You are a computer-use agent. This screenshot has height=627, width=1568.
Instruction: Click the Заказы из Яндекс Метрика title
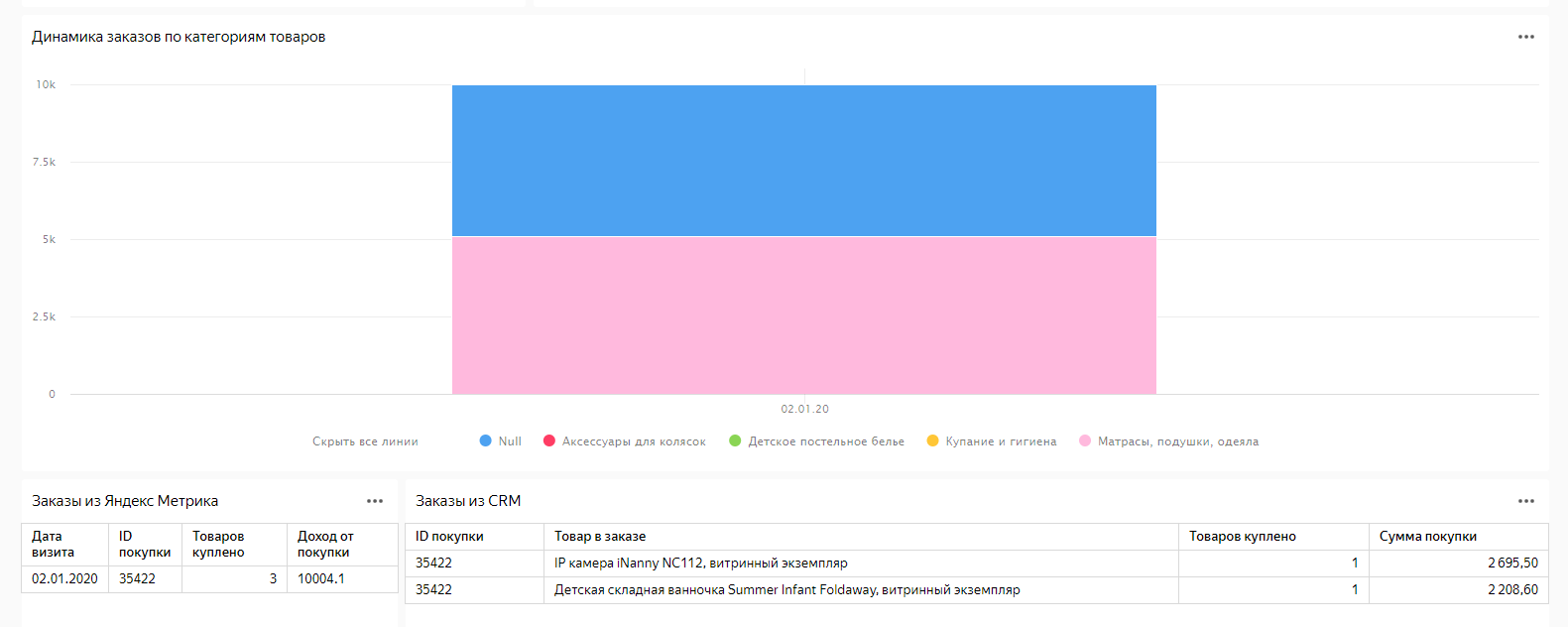pos(125,501)
